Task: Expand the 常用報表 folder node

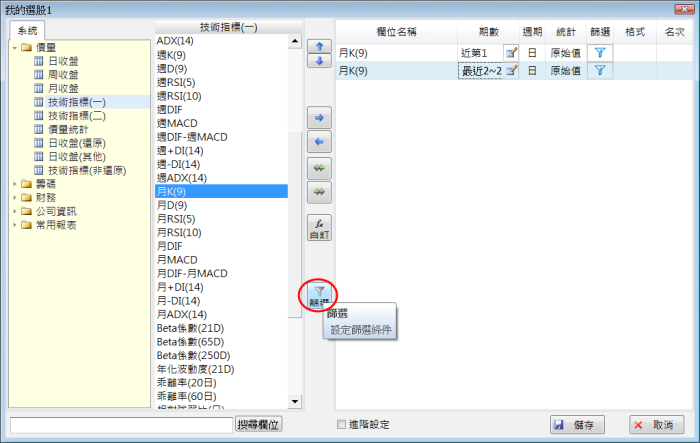Action: pos(15,225)
